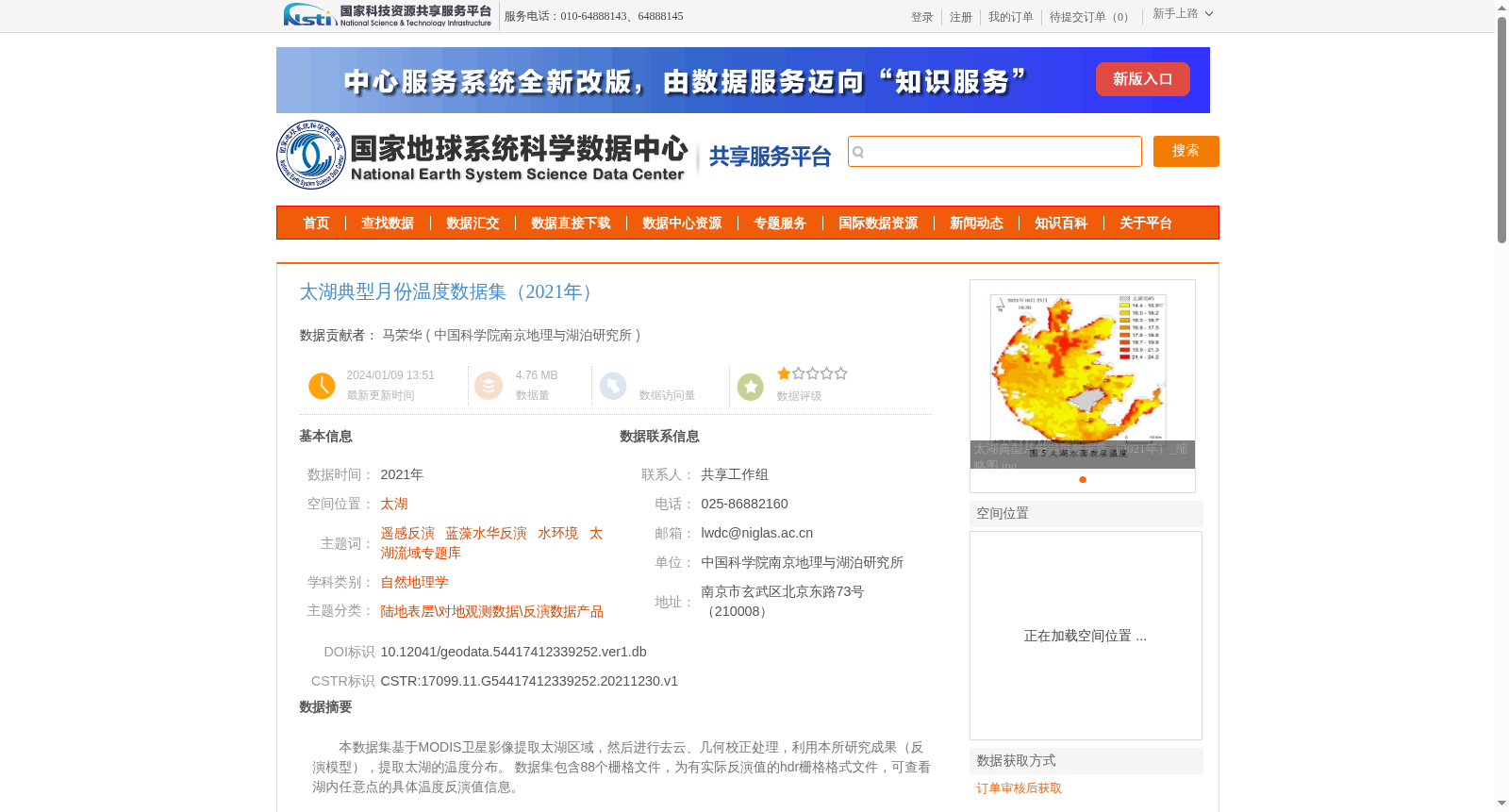
Task: Click the first filled rating star
Action: (784, 373)
